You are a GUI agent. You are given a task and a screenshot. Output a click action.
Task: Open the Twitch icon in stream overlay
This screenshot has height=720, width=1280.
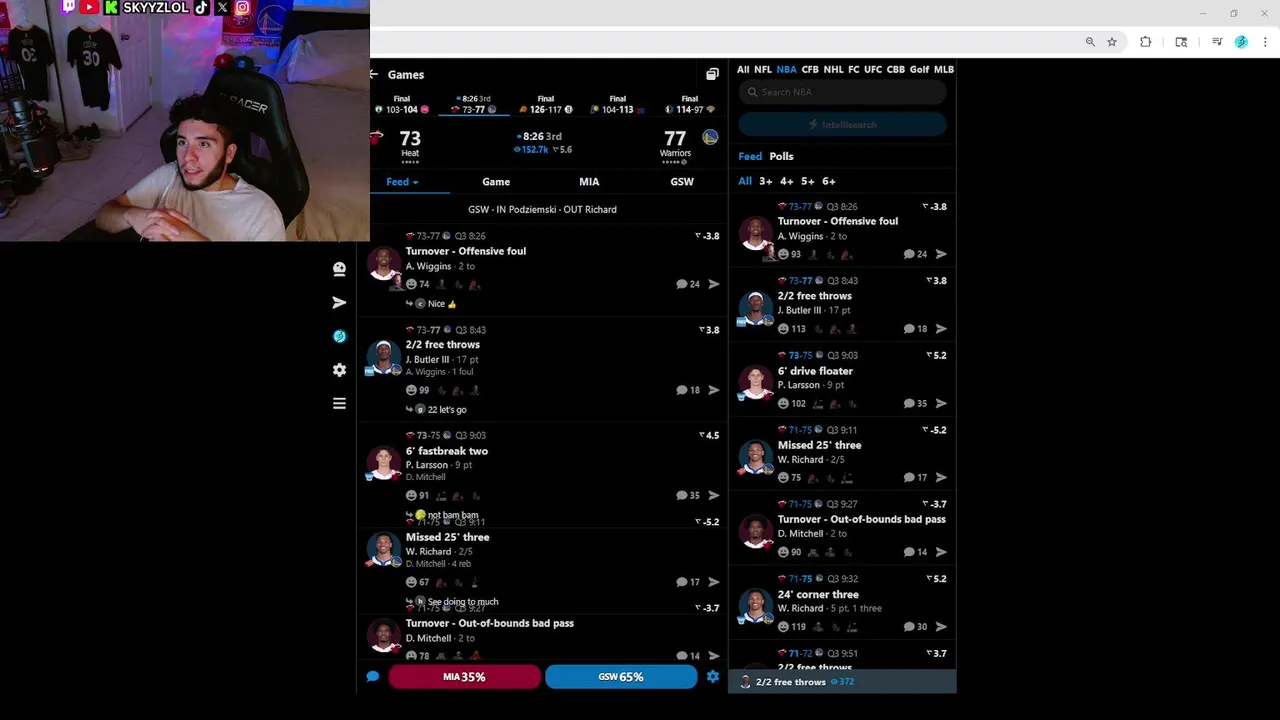pos(69,7)
